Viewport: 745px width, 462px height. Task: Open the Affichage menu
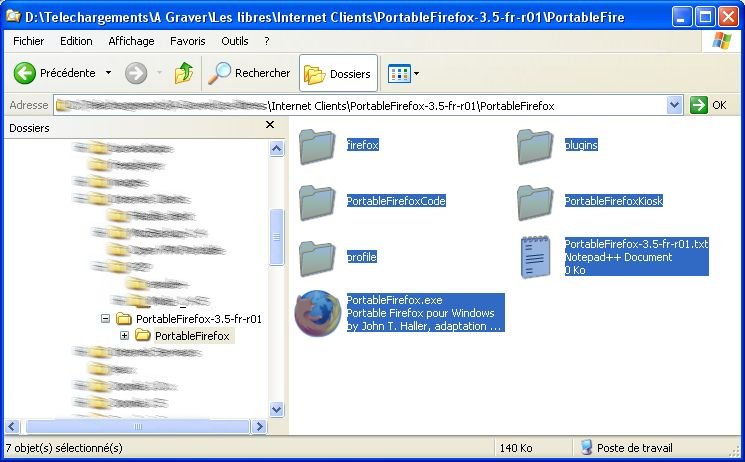131,41
